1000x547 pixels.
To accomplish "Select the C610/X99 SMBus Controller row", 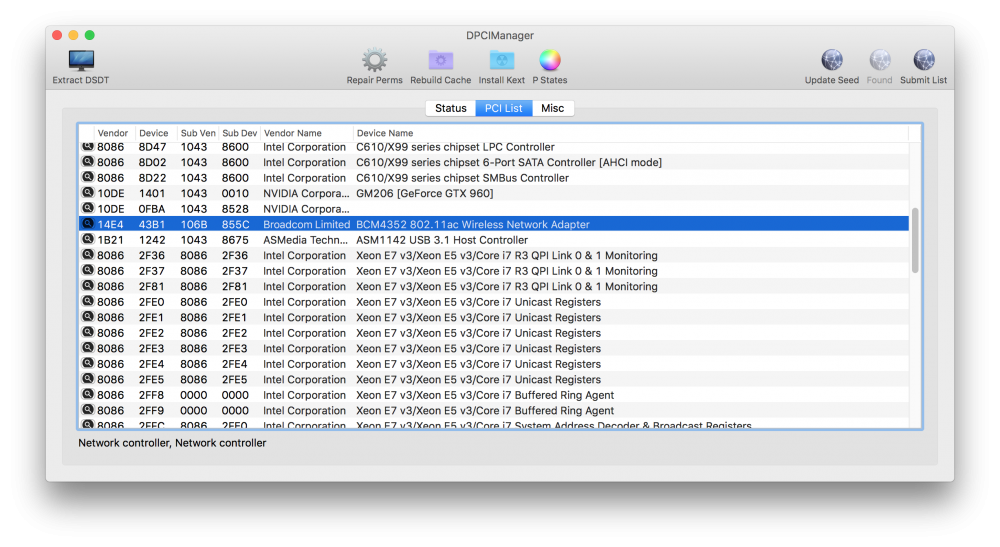I will (x=494, y=178).
